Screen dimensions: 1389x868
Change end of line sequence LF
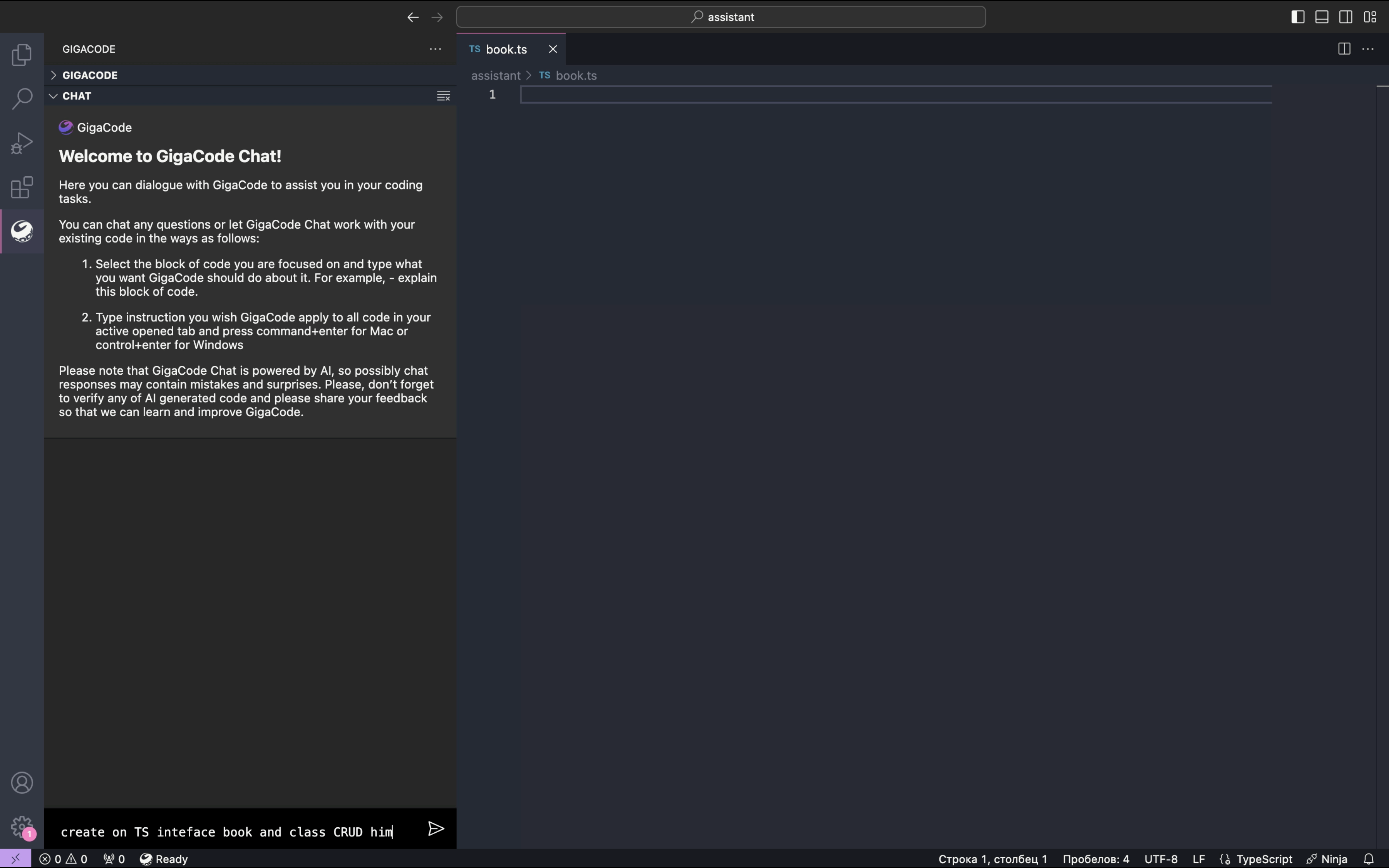click(1198, 859)
